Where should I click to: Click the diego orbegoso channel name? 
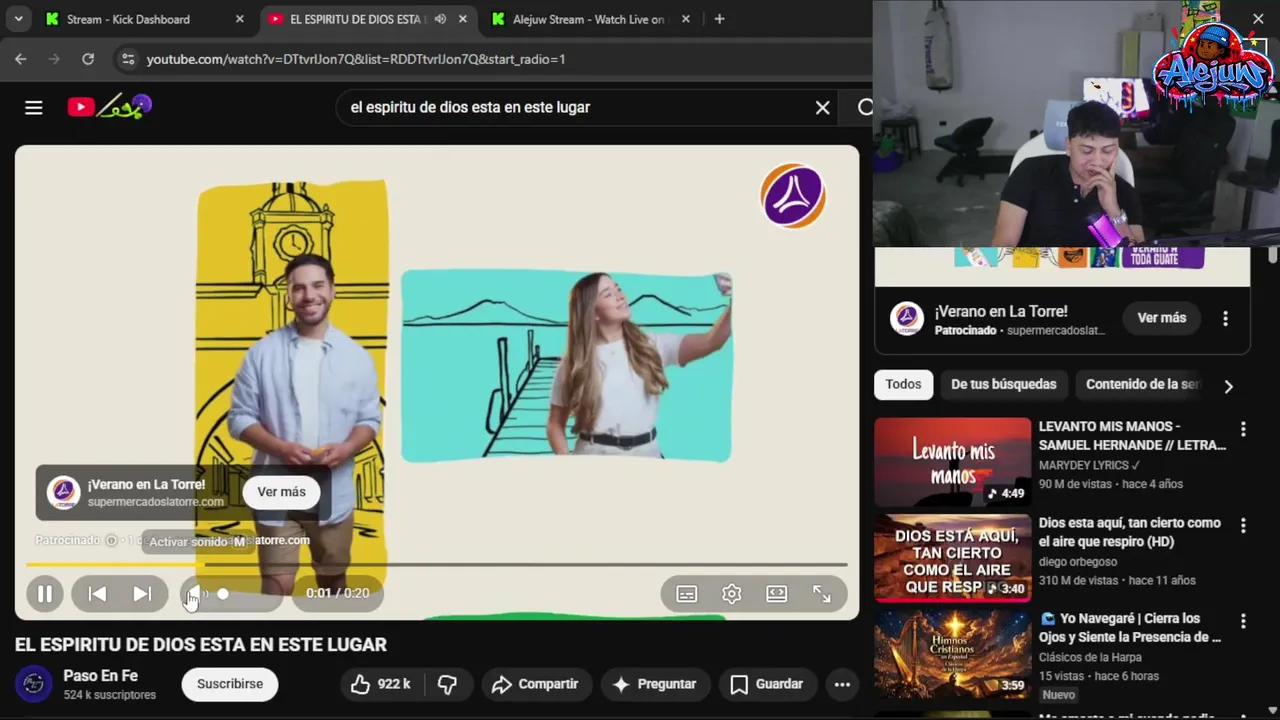(1076, 562)
